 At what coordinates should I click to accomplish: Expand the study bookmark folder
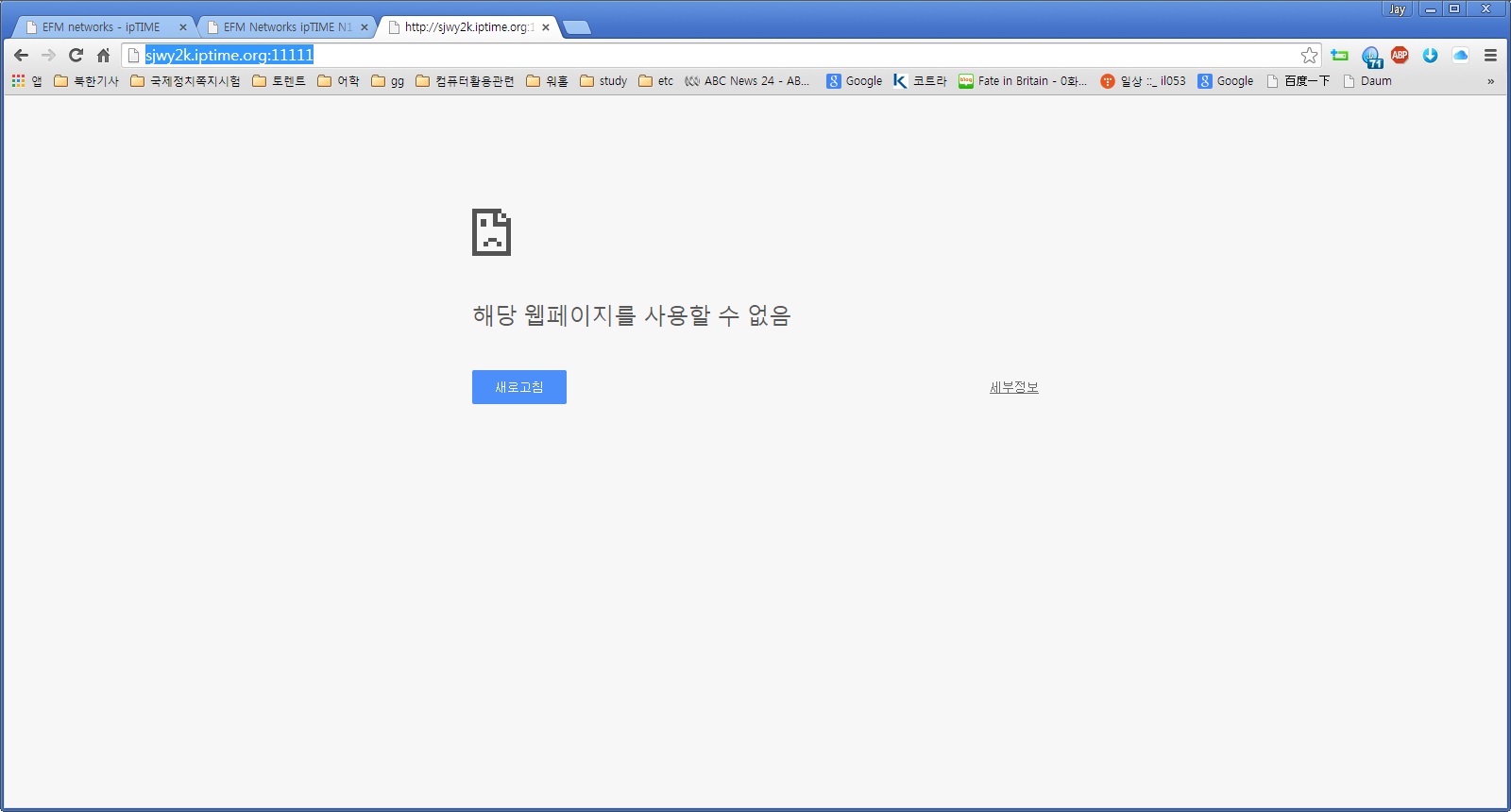click(x=603, y=81)
